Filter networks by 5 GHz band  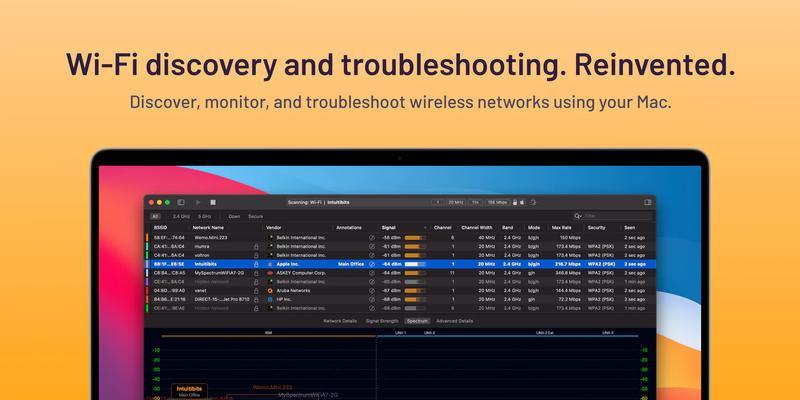tap(205, 216)
